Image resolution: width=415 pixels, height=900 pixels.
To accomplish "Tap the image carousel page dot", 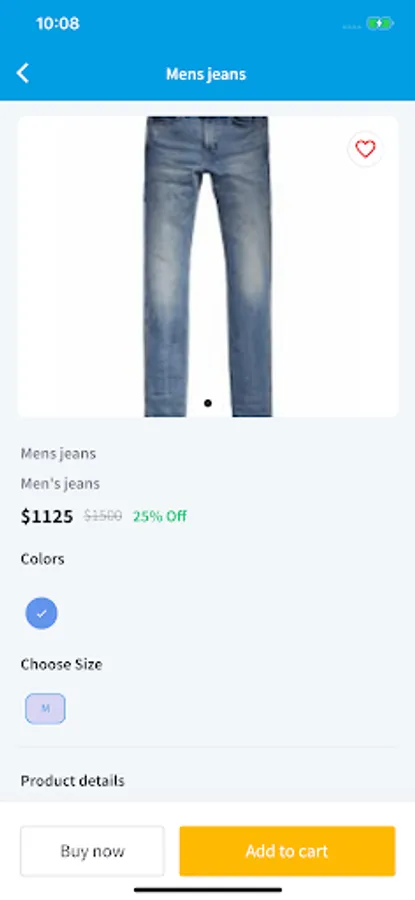I will point(208,403).
